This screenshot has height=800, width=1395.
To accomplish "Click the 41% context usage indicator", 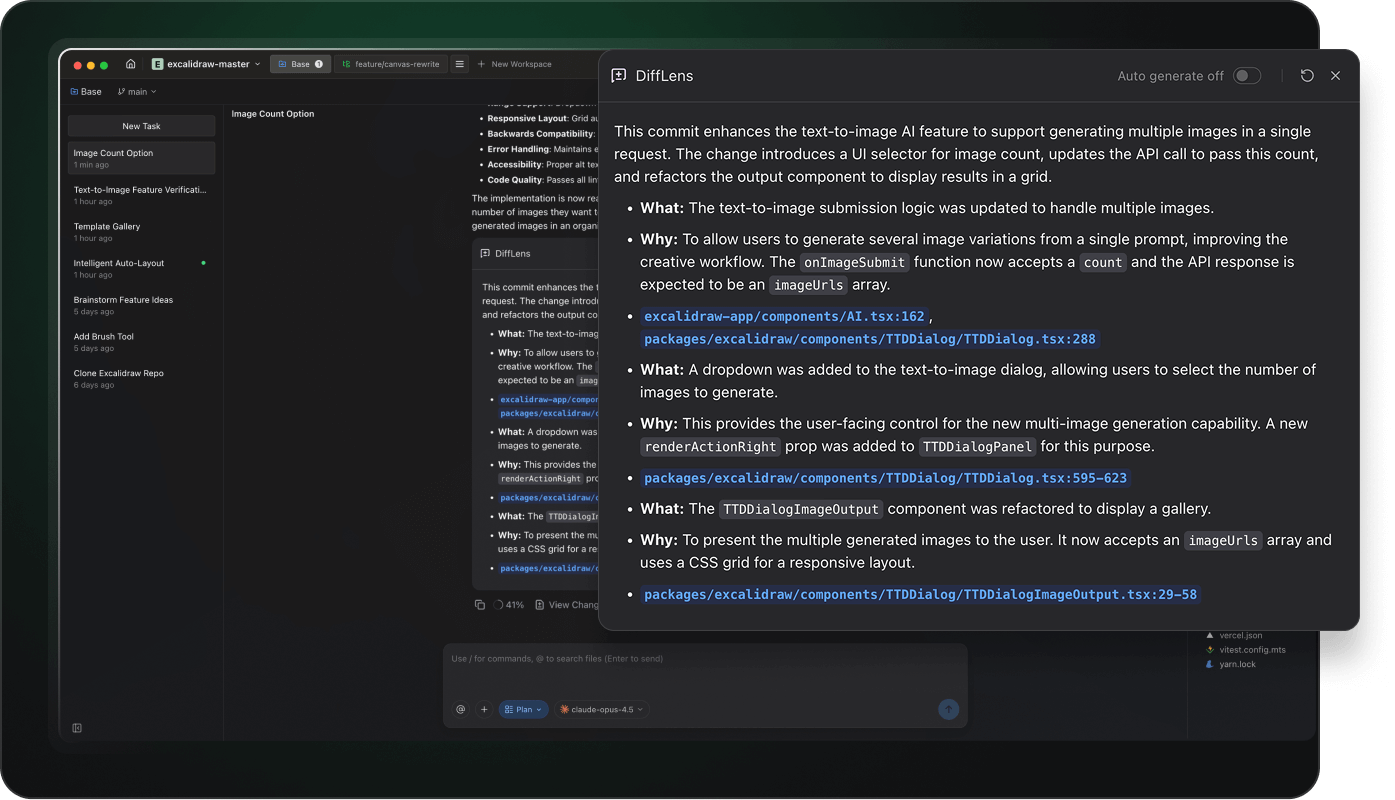I will (509, 605).
